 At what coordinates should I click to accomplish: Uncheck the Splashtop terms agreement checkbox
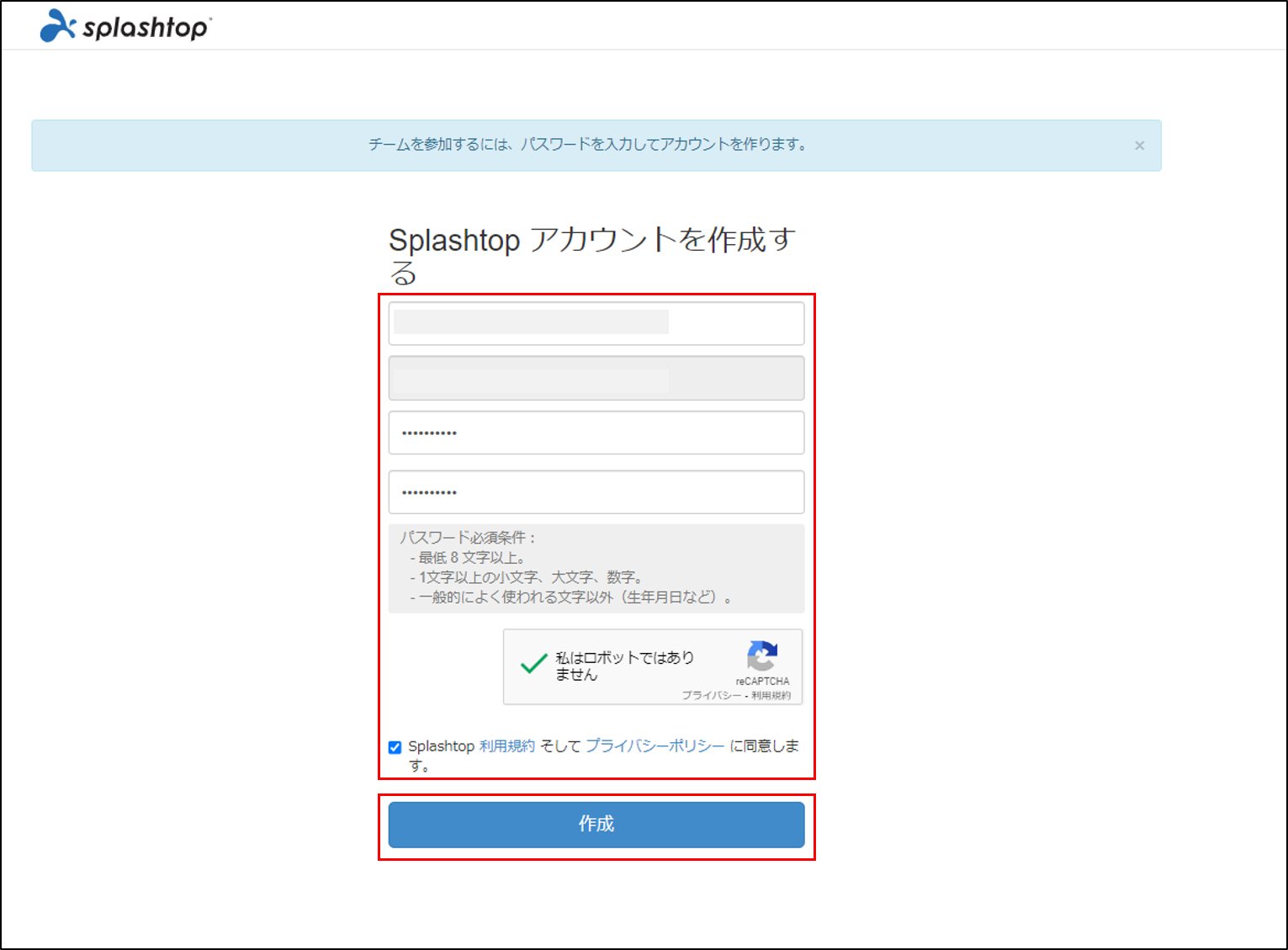point(395,747)
